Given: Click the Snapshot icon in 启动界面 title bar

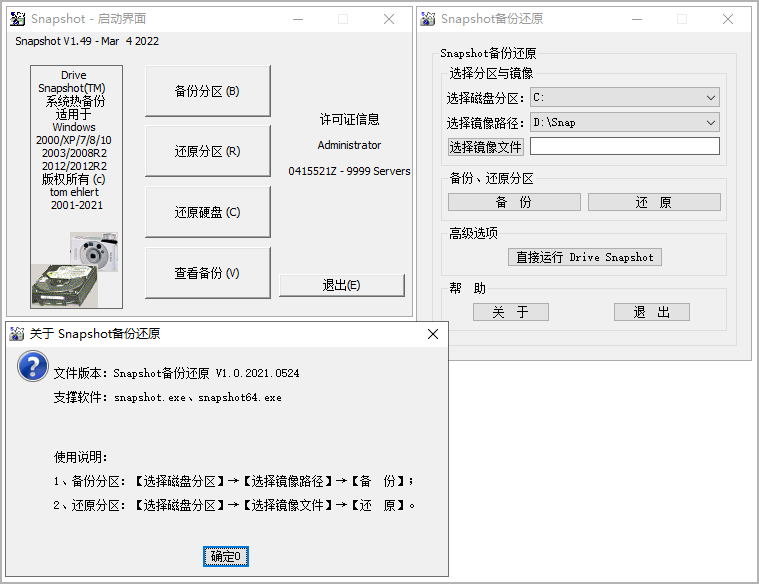Looking at the screenshot, I should pyautogui.click(x=17, y=18).
